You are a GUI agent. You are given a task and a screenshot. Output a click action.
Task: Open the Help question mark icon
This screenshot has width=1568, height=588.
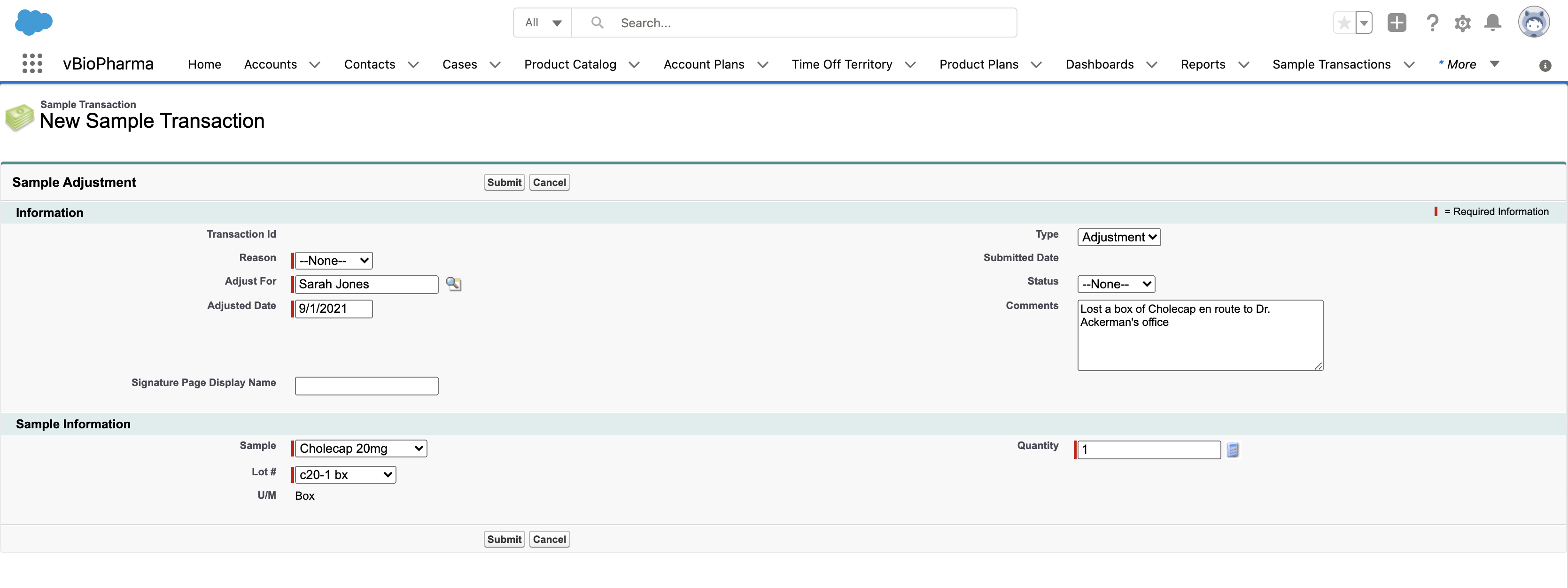(x=1432, y=23)
